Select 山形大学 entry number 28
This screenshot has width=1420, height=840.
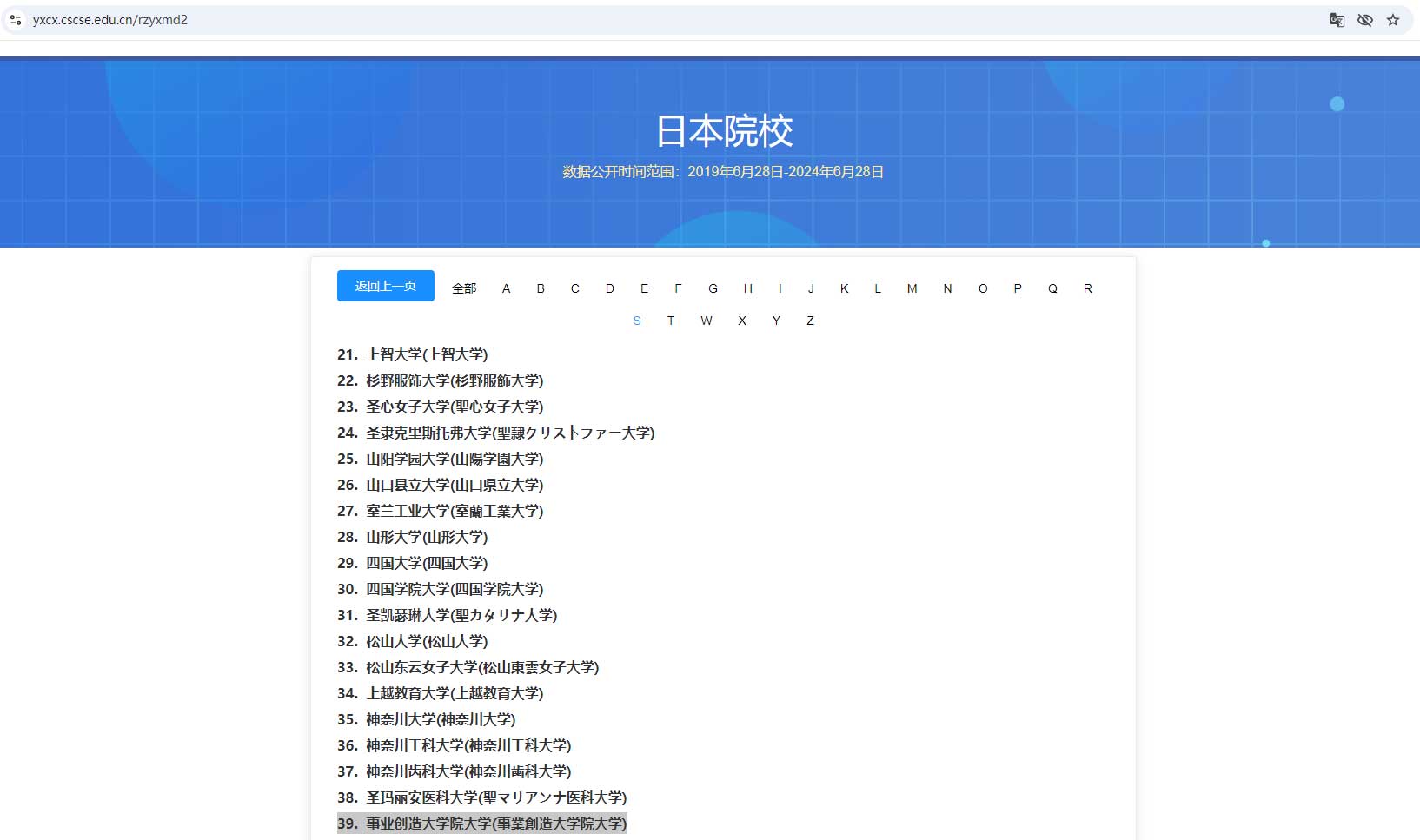coord(426,537)
